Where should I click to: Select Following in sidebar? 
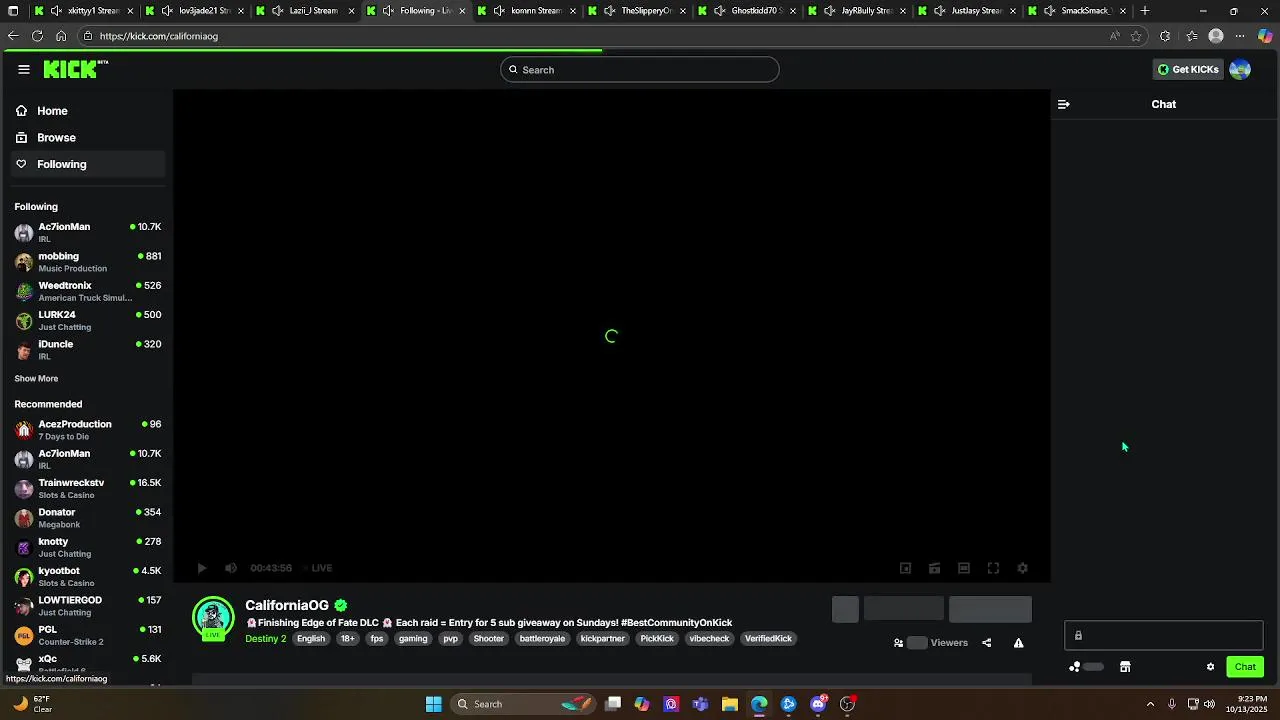point(88,164)
